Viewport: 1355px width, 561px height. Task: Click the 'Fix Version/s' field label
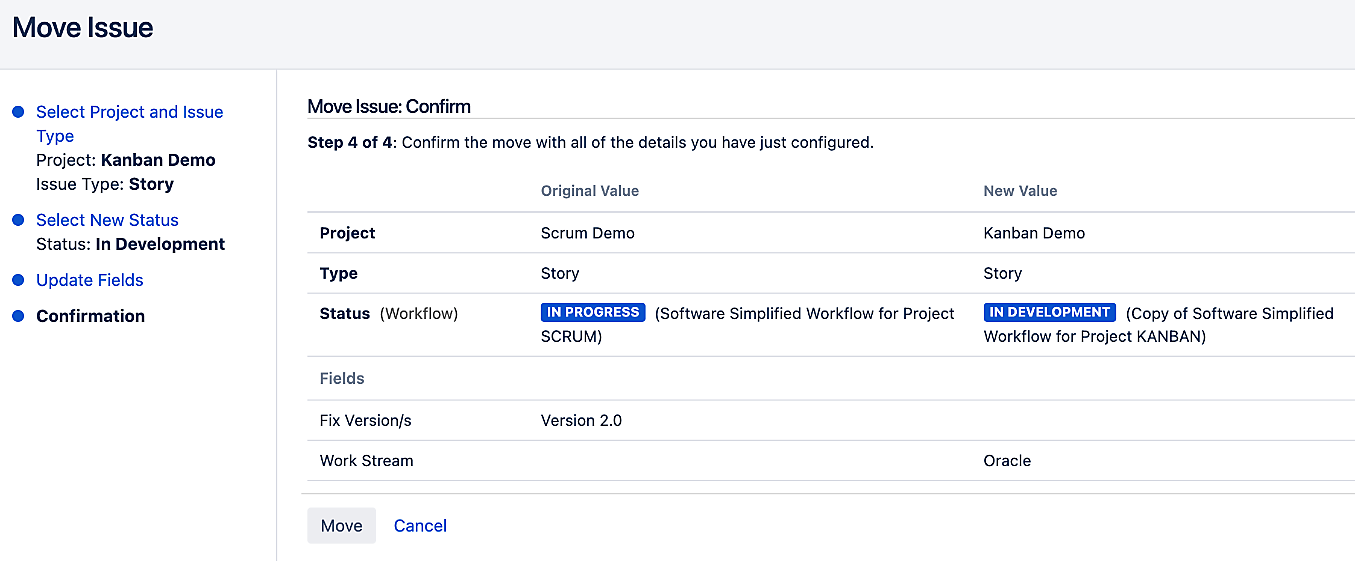coord(365,421)
